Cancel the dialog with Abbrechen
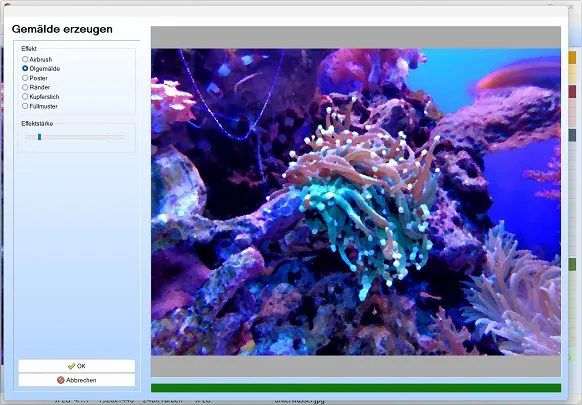 point(77,380)
